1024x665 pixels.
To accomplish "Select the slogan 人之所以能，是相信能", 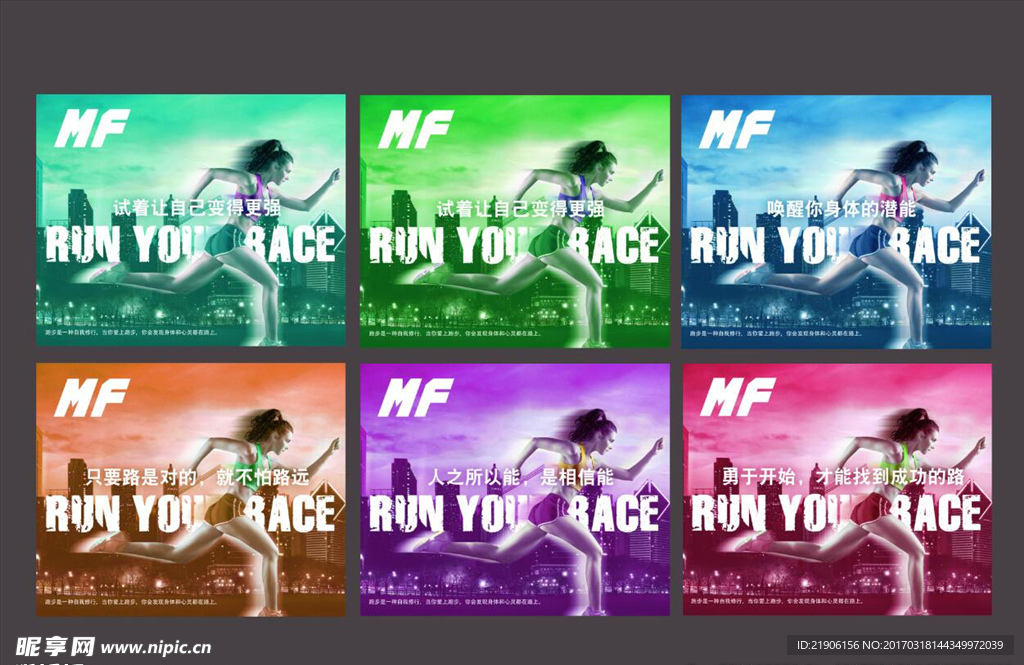I will click(x=519, y=477).
